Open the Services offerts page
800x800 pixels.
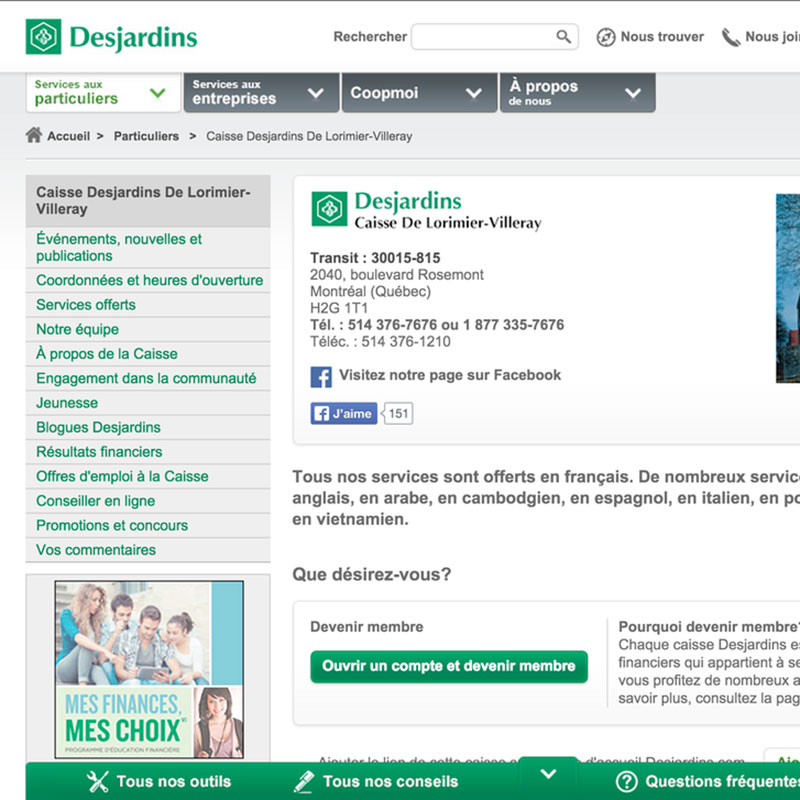point(148,305)
